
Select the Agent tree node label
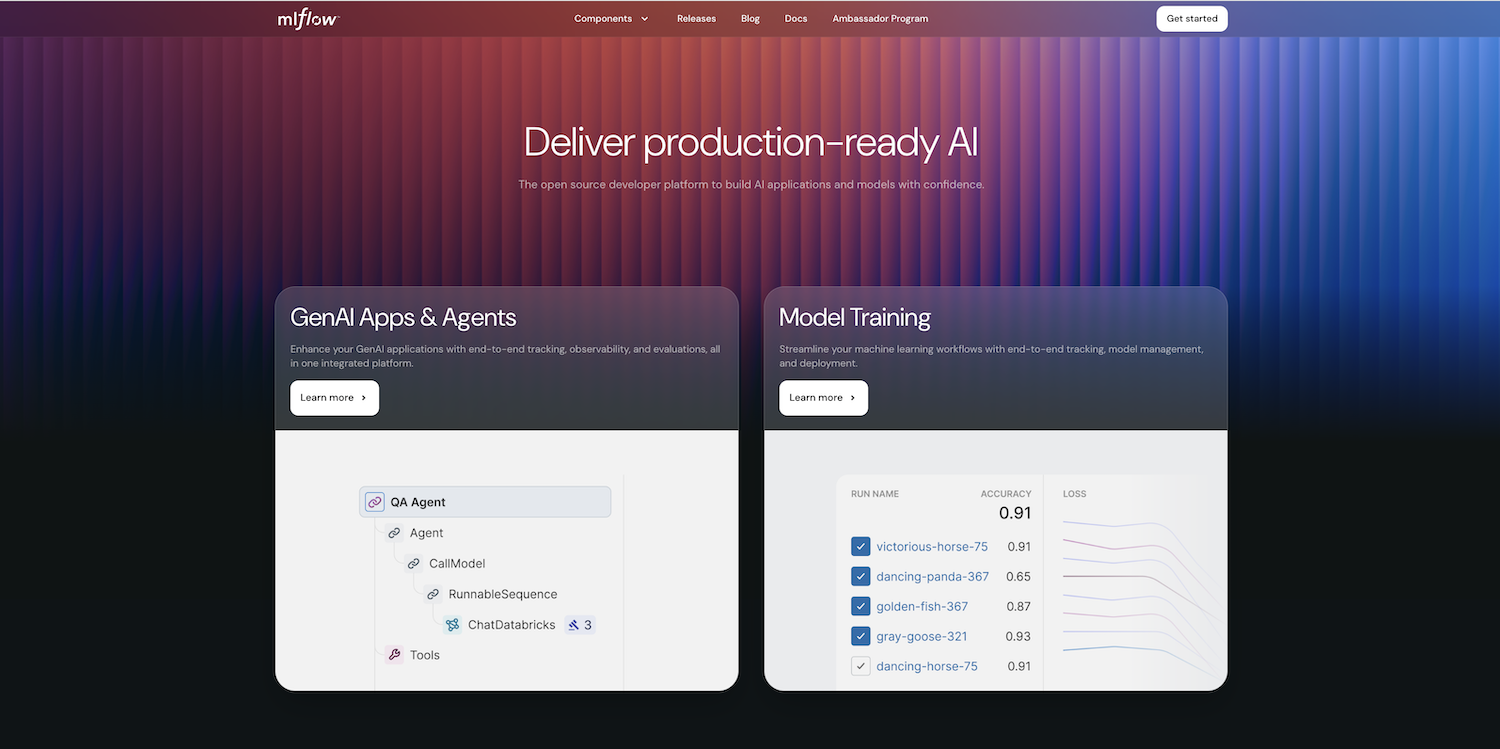[x=426, y=533]
